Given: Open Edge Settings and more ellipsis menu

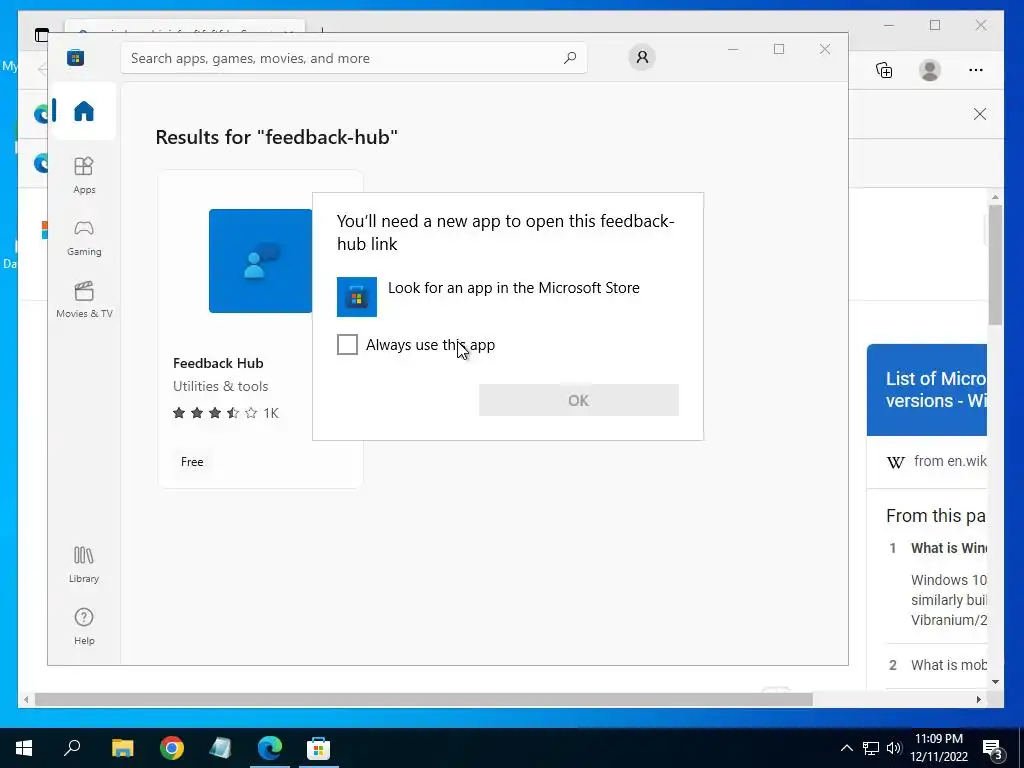Looking at the screenshot, I should point(976,70).
